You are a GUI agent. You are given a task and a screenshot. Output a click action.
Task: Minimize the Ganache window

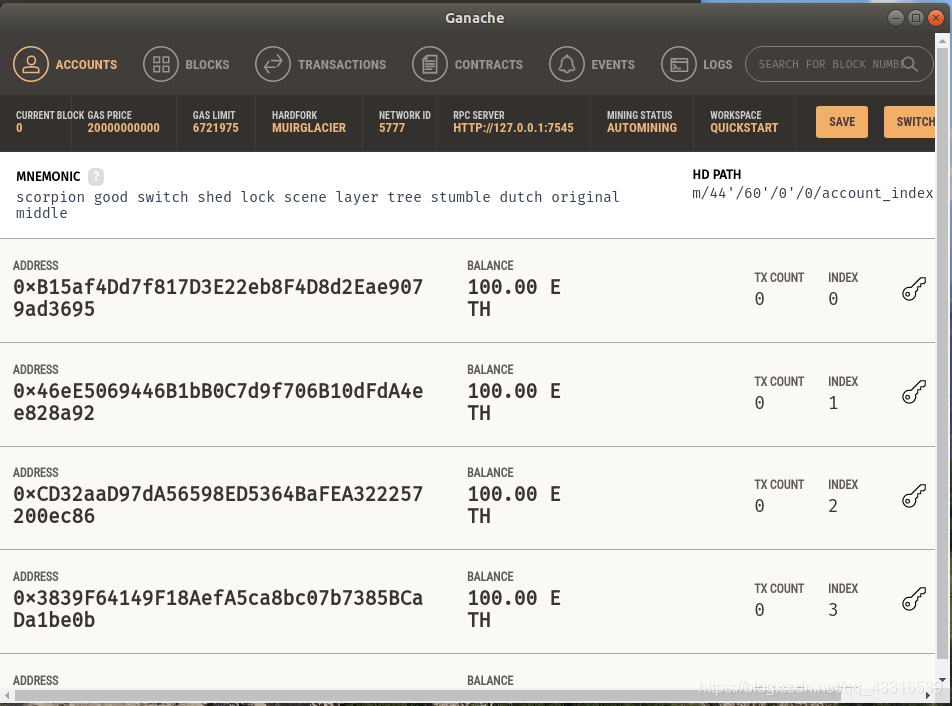click(896, 18)
